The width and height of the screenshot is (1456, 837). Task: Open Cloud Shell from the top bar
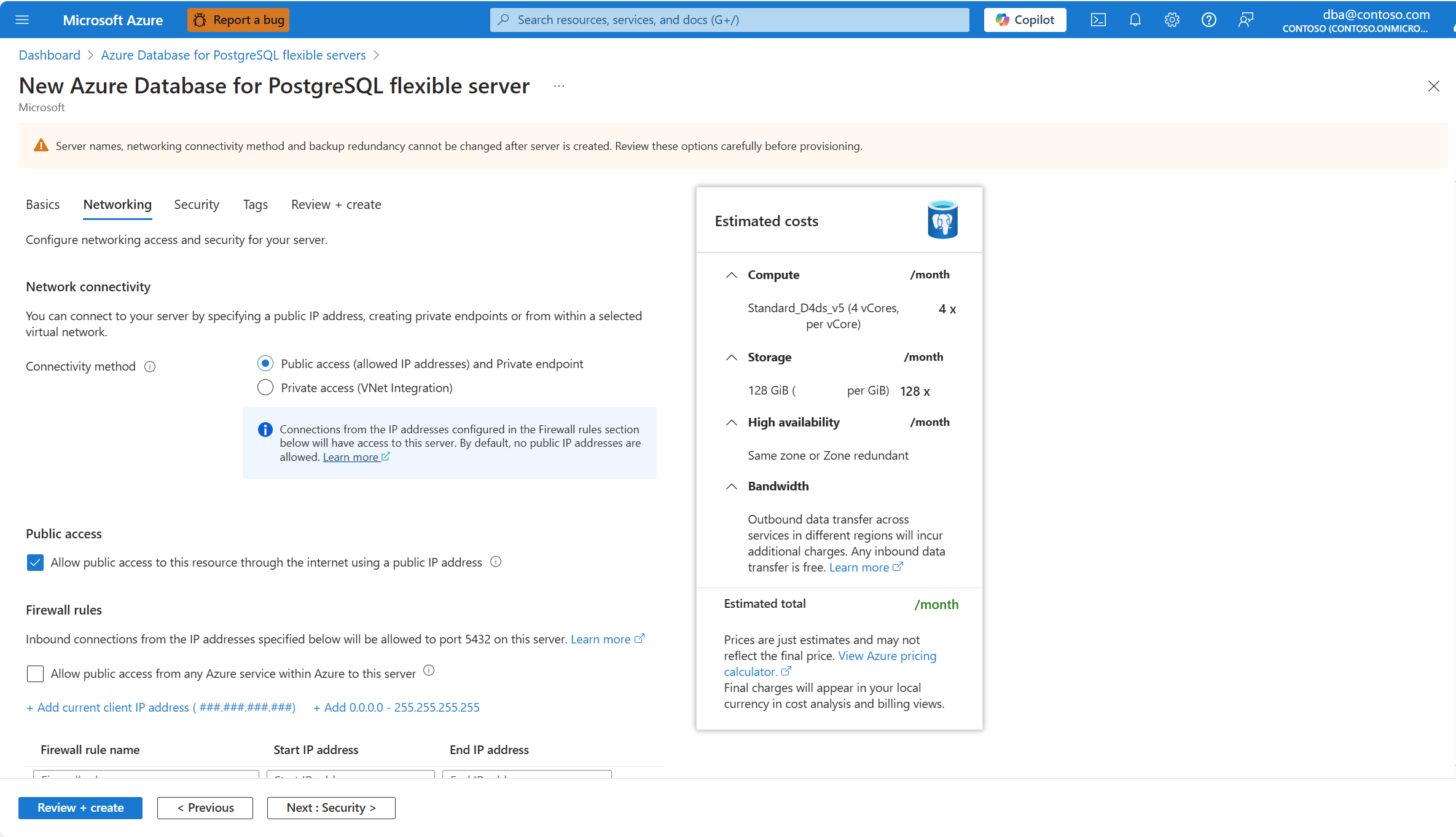(x=1098, y=20)
